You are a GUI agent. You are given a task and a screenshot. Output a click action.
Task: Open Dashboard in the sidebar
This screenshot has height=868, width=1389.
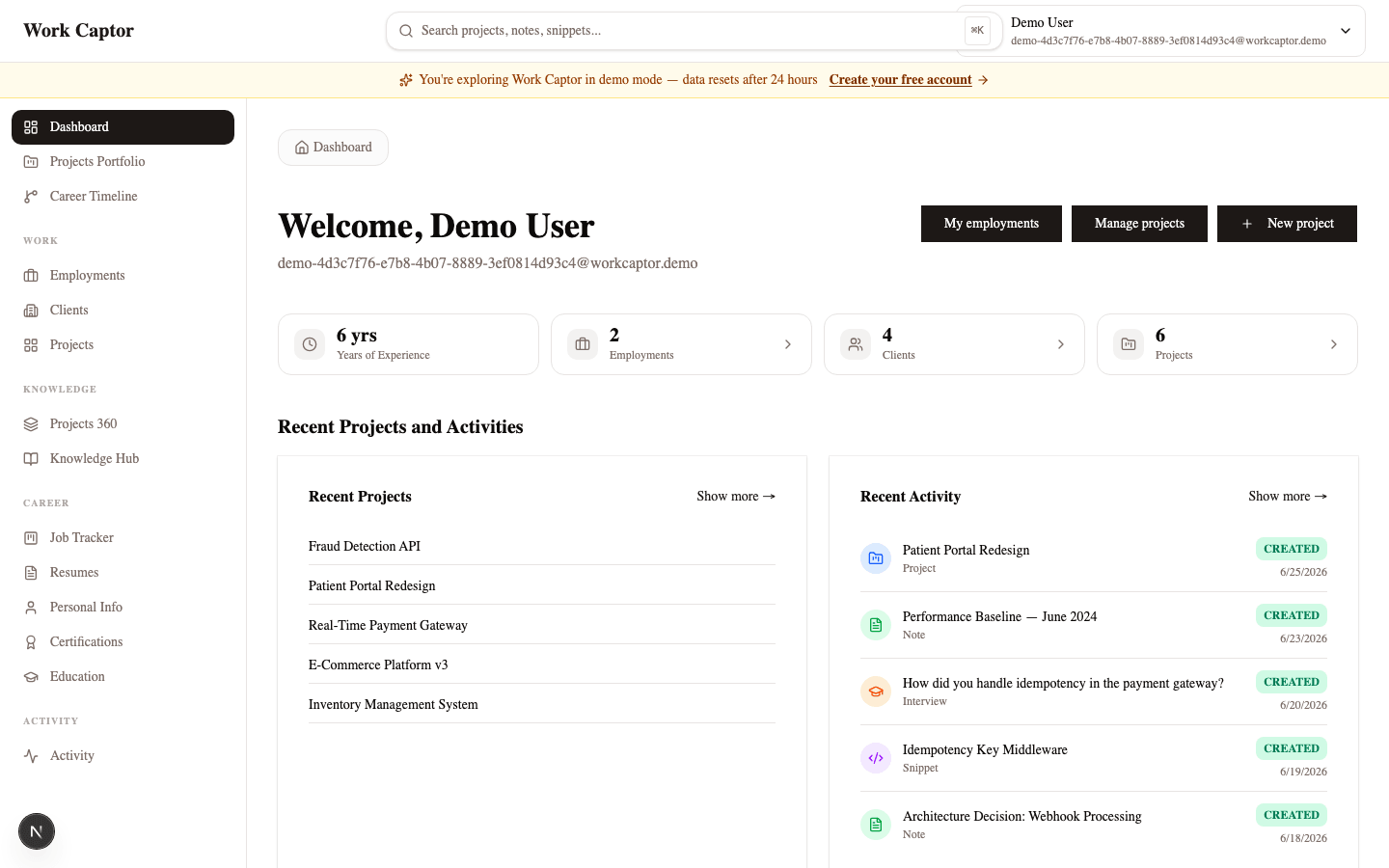point(123,127)
